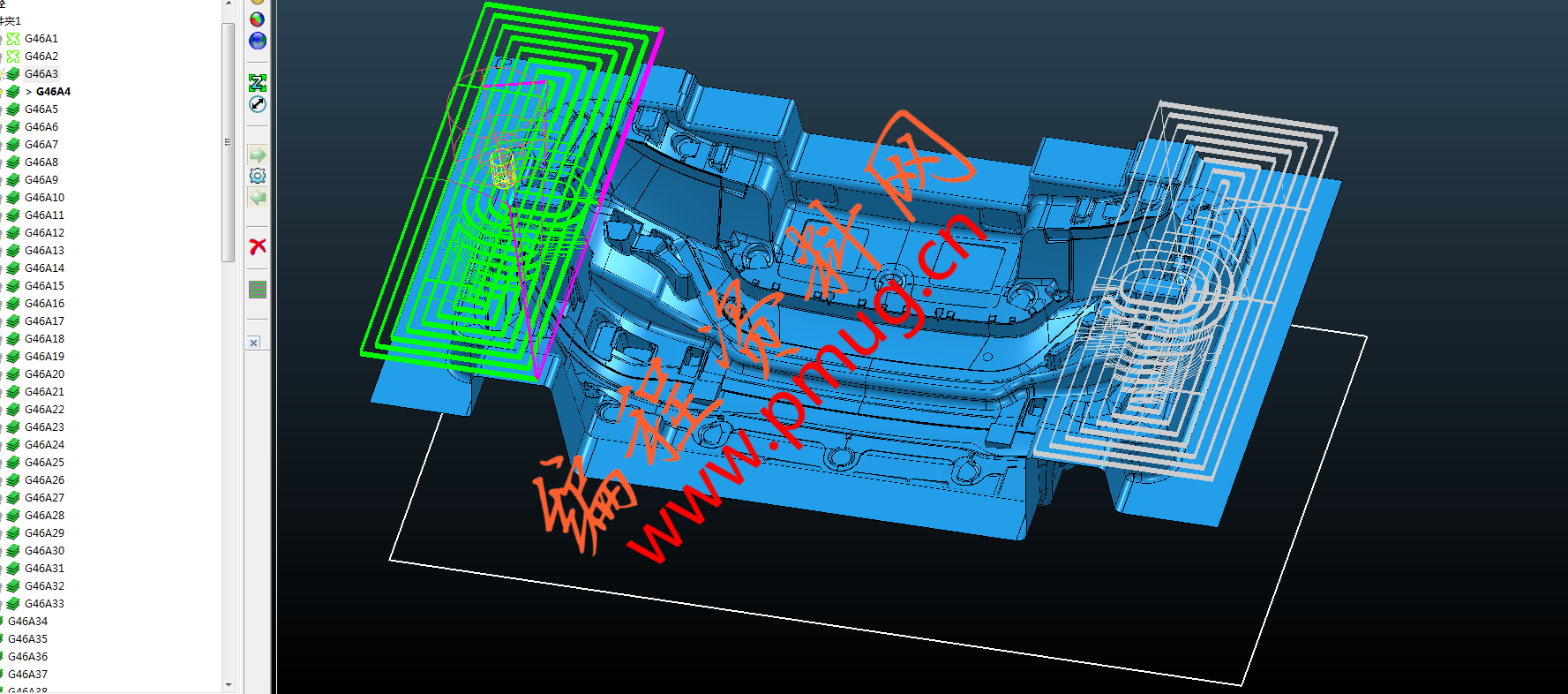1568x694 pixels.
Task: Click the green left arrow toolbar icon
Action: 258,198
